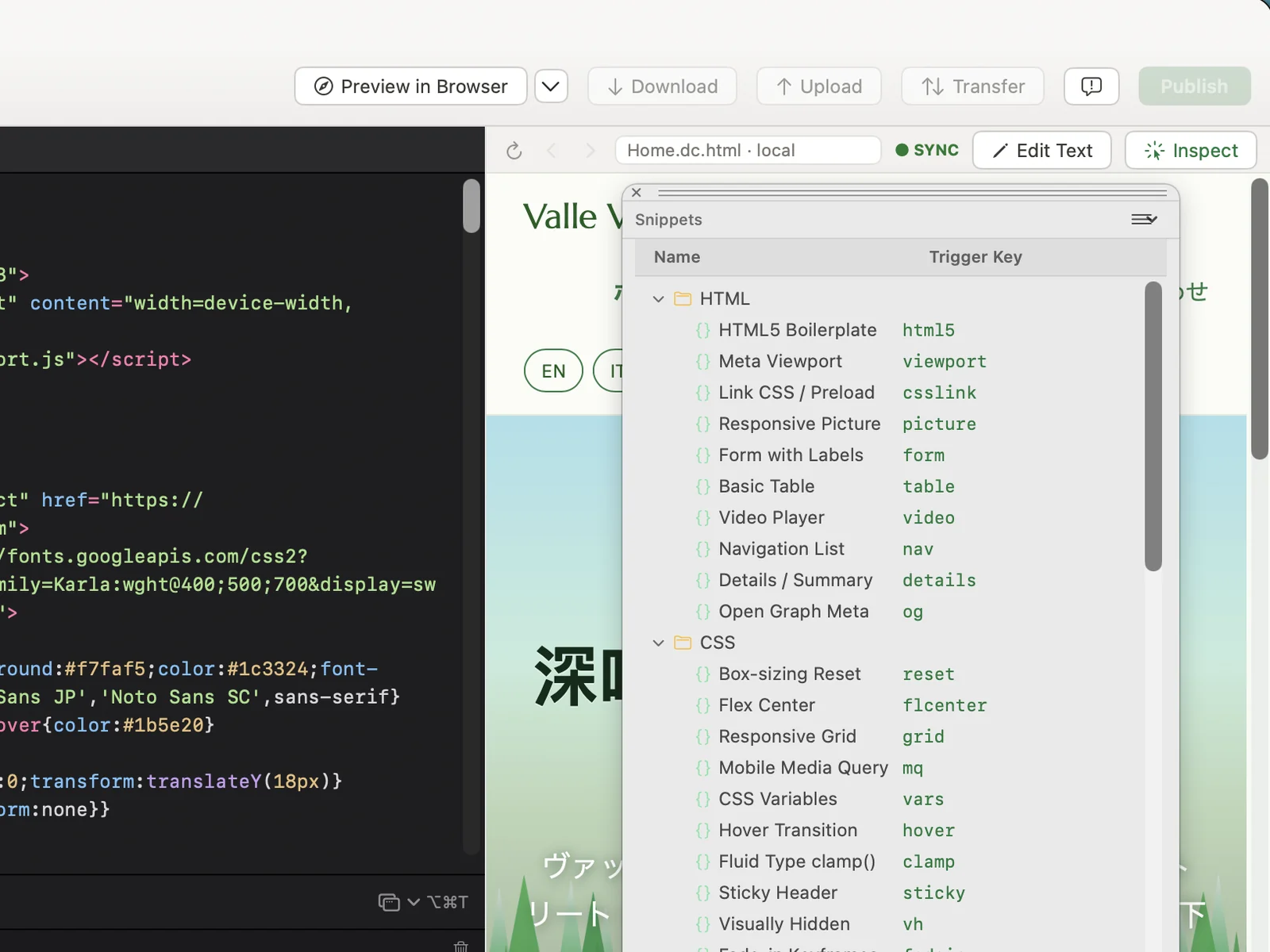Select the Sticky Header snippet
Viewport: 1270px width, 952px height.
(889, 892)
